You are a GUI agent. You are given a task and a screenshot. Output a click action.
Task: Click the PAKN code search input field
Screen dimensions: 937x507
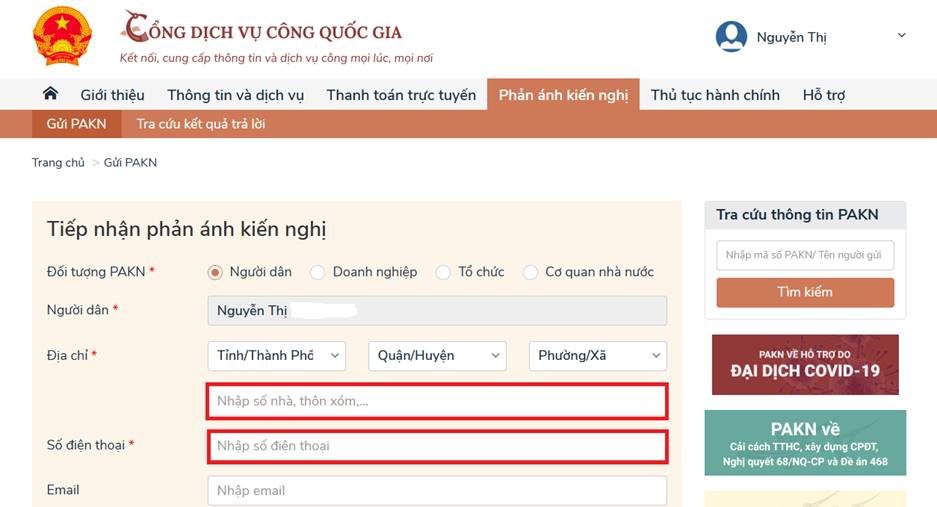pyautogui.click(x=805, y=255)
